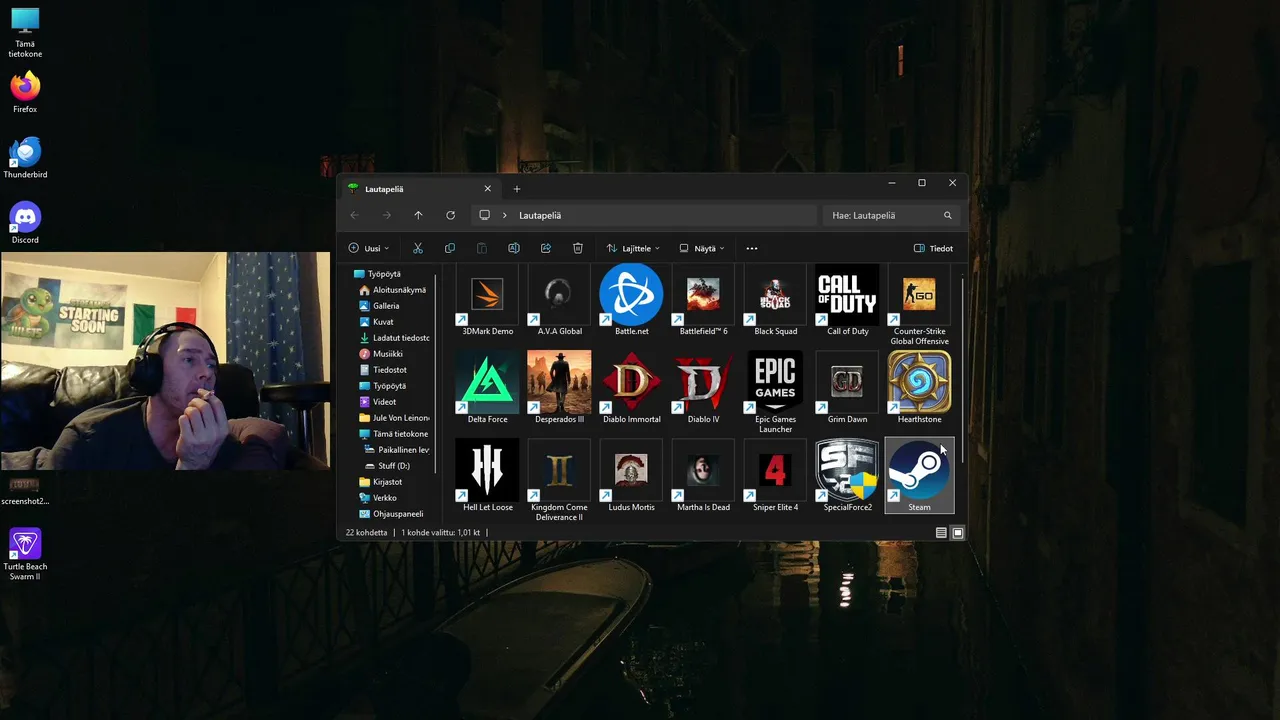Select the Epic Games Launcher shortcut

click(x=775, y=393)
